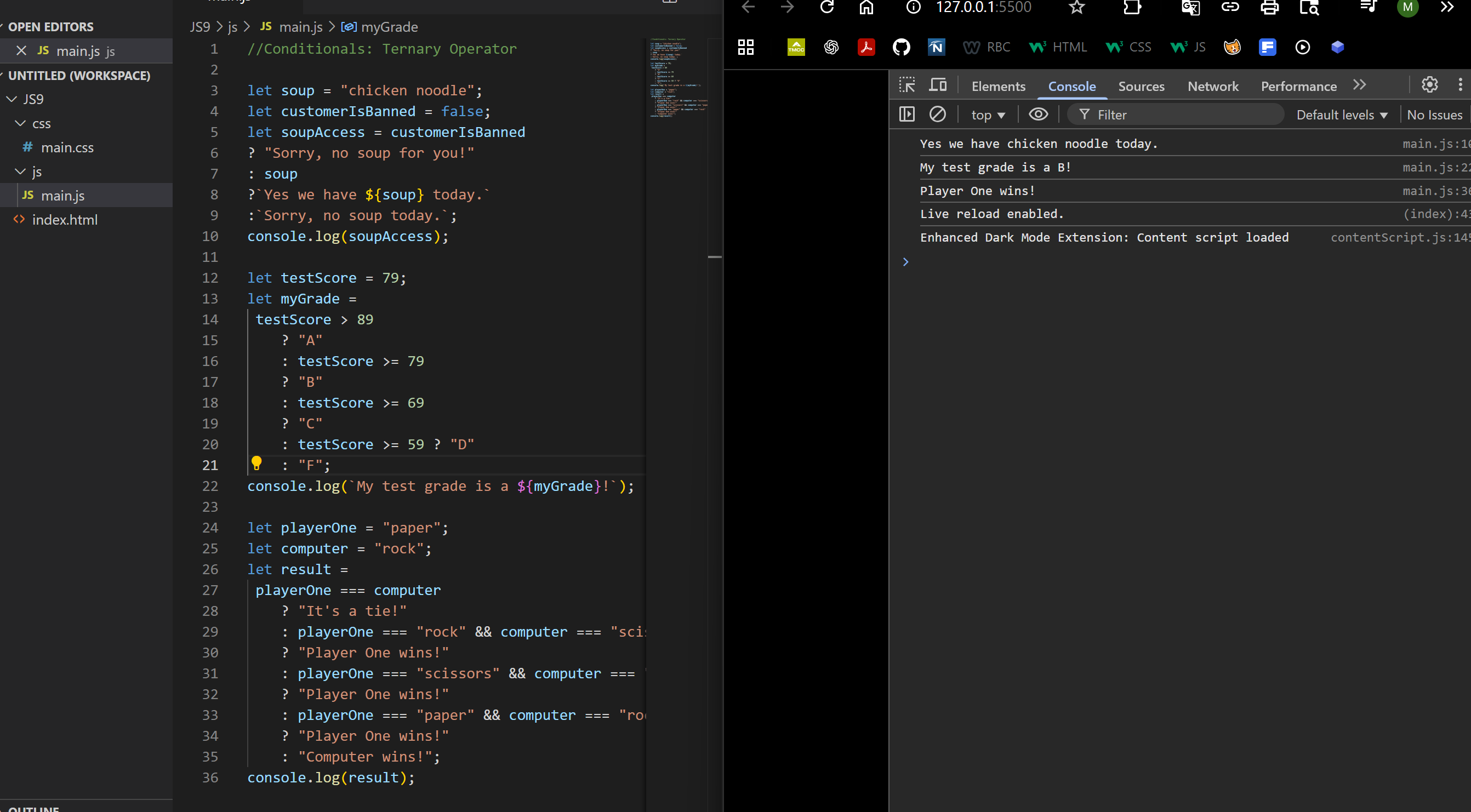Click the lightbulb code action icon
The image size is (1471, 812).
(x=256, y=463)
